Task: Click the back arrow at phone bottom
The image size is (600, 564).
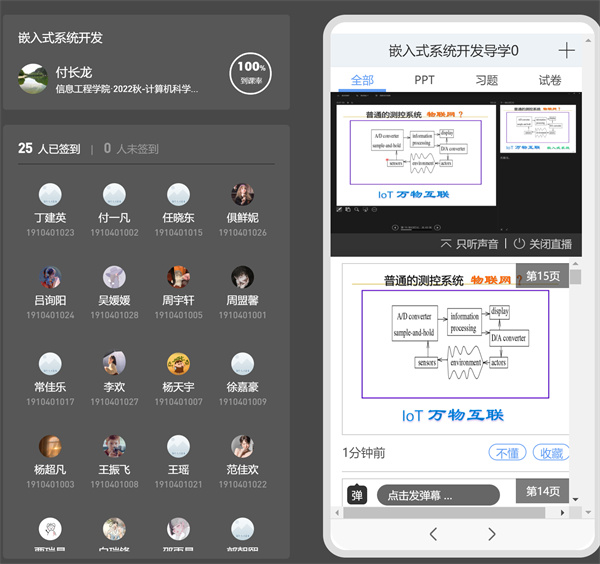Action: pyautogui.click(x=433, y=534)
